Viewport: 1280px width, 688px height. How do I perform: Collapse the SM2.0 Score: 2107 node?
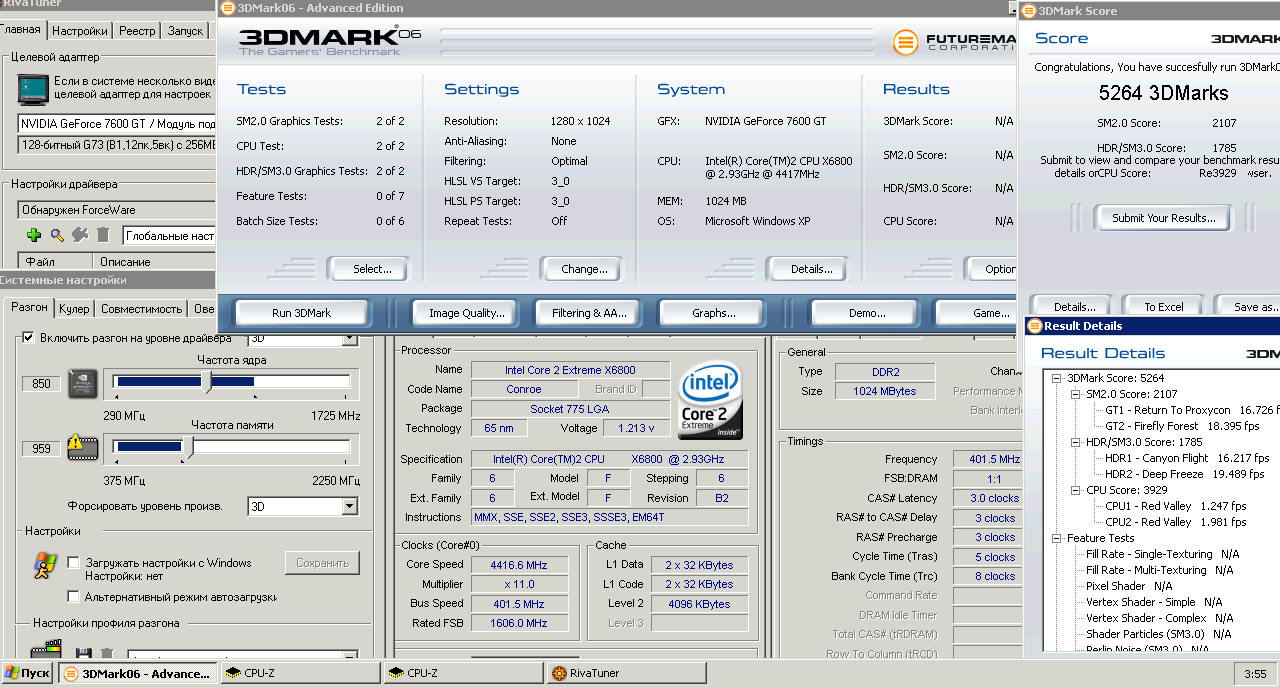(1076, 394)
